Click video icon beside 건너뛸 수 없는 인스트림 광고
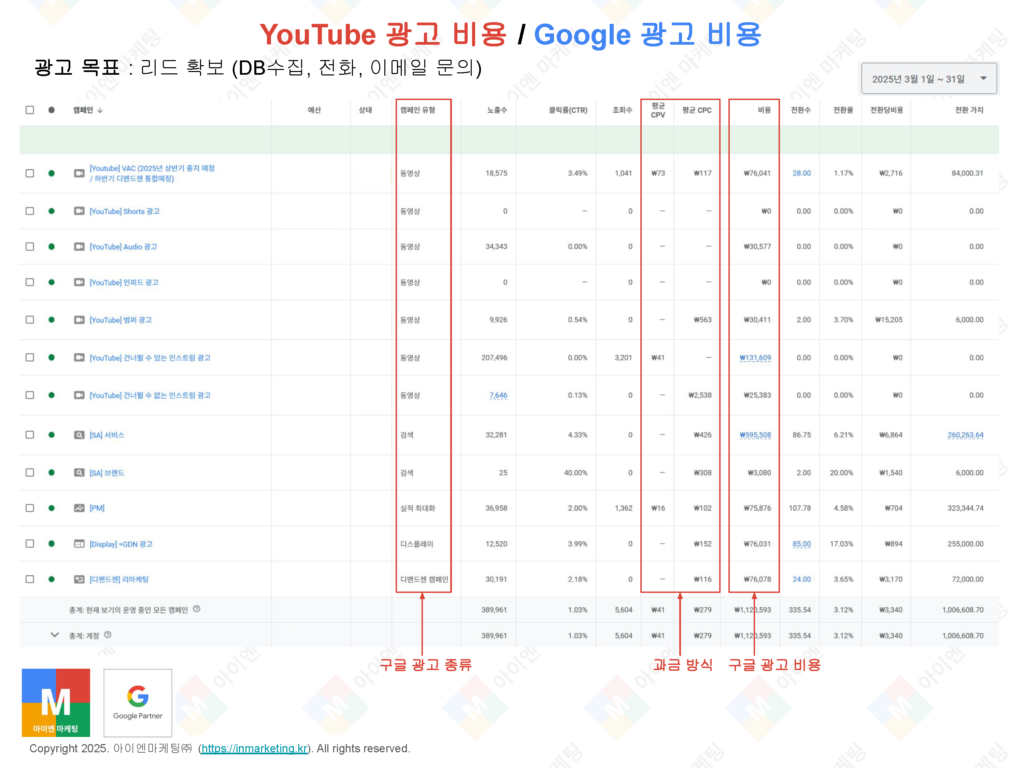The height and width of the screenshot is (768, 1024). 79,395
